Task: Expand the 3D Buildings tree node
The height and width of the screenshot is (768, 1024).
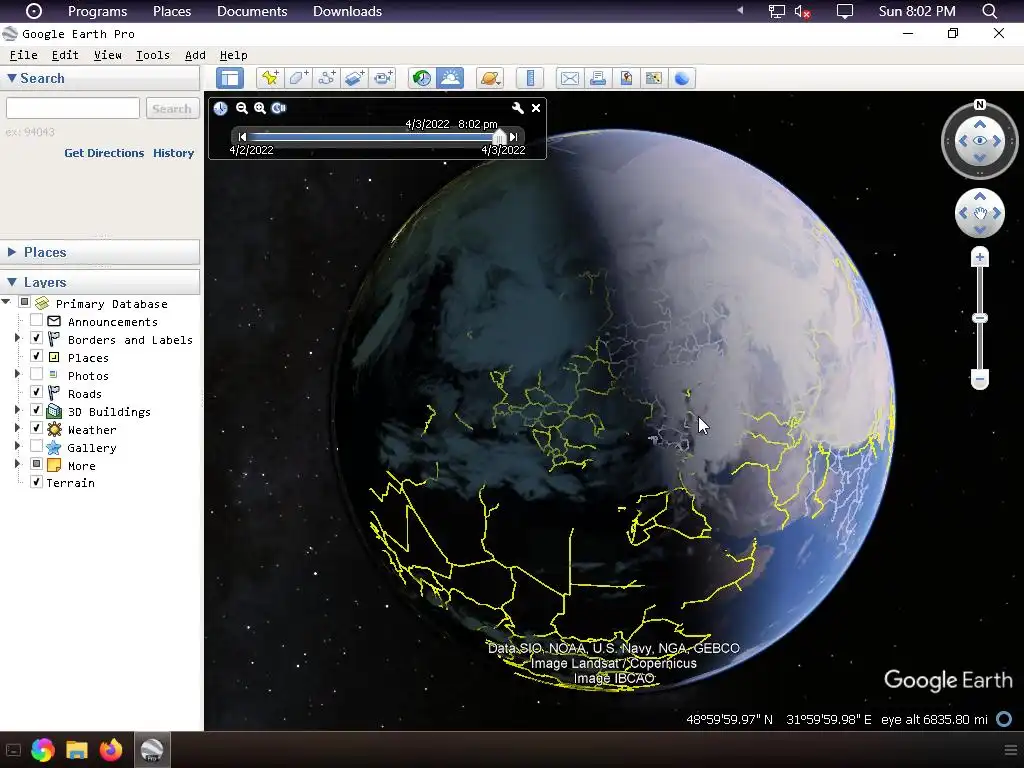Action: pos(18,410)
